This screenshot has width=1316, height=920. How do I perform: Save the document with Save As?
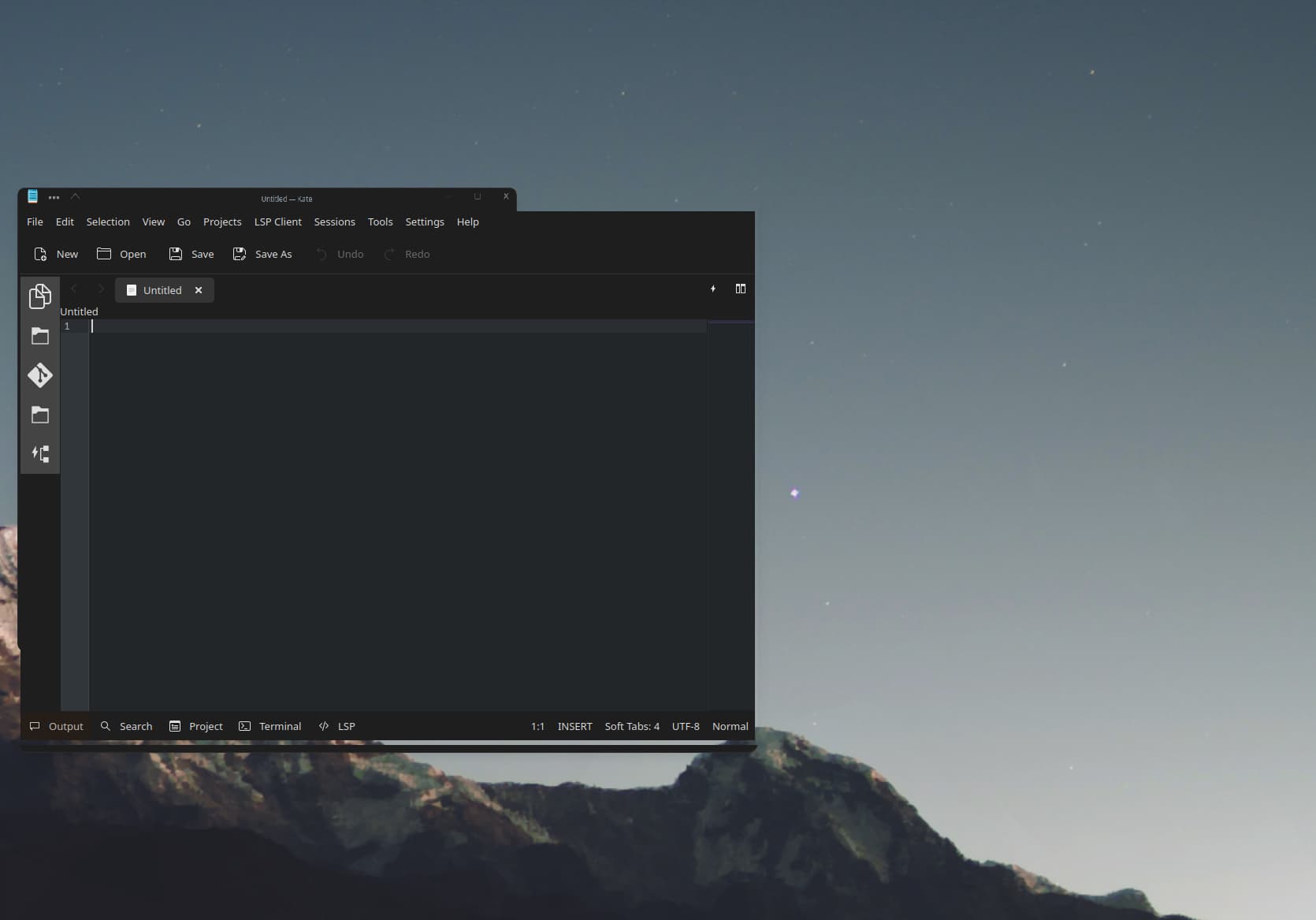[x=262, y=254]
